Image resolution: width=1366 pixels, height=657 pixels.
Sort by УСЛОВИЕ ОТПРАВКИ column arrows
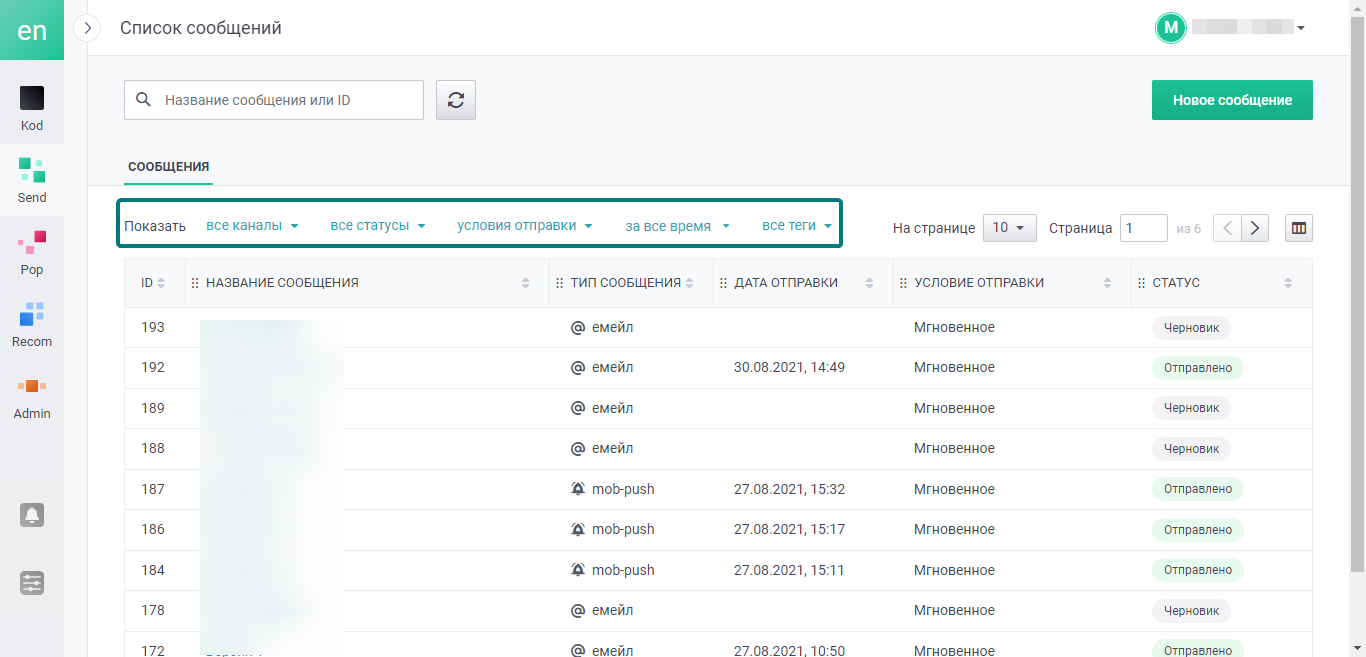[1107, 284]
